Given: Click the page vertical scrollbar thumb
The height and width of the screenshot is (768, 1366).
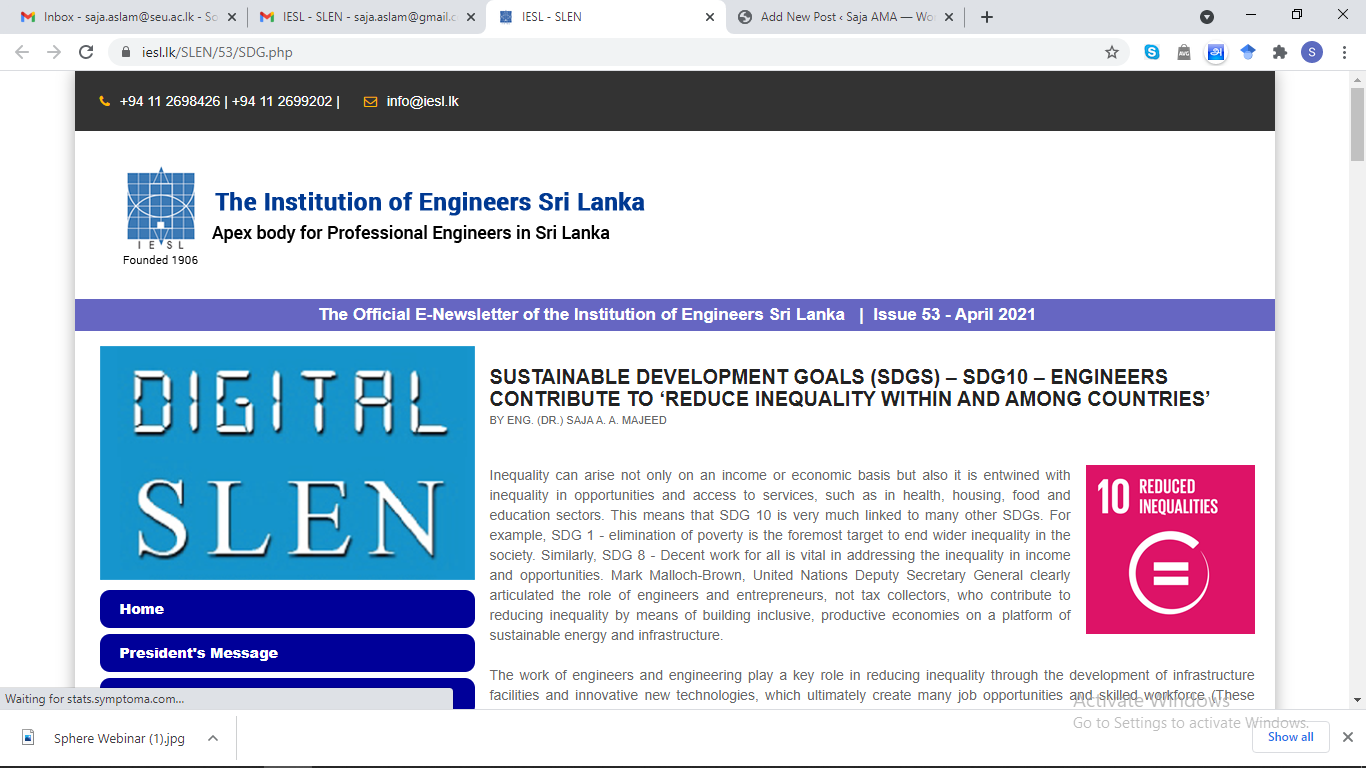Looking at the screenshot, I should [1357, 125].
